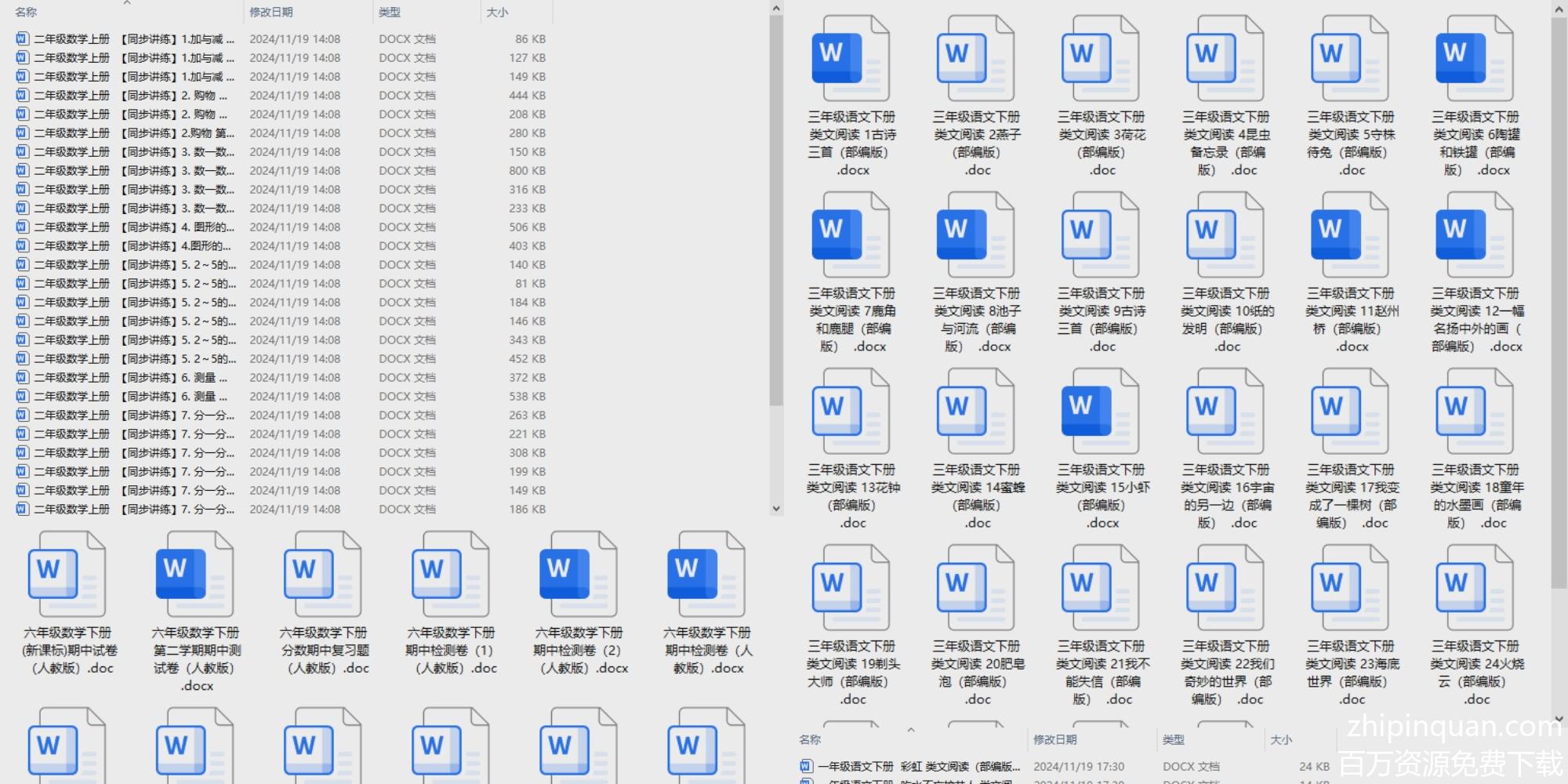Sort the 二年级数学 list by 修改日期 column
1568x784 pixels.
click(271, 13)
